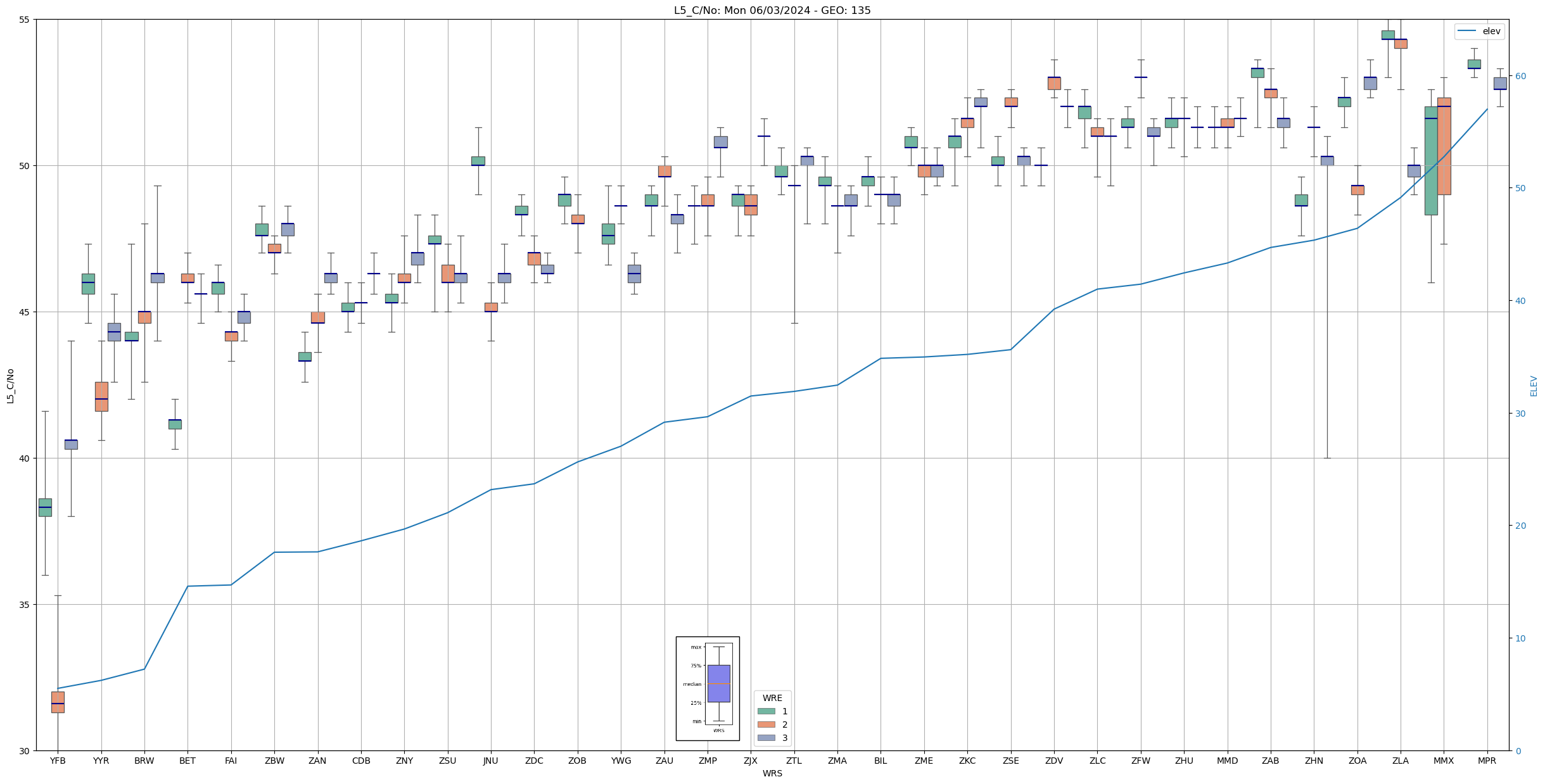Select the YYR station label

click(x=101, y=761)
